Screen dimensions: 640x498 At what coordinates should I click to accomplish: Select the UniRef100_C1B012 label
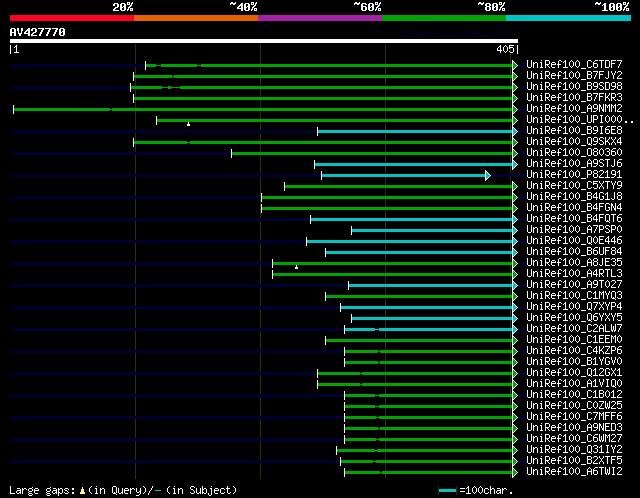574,395
